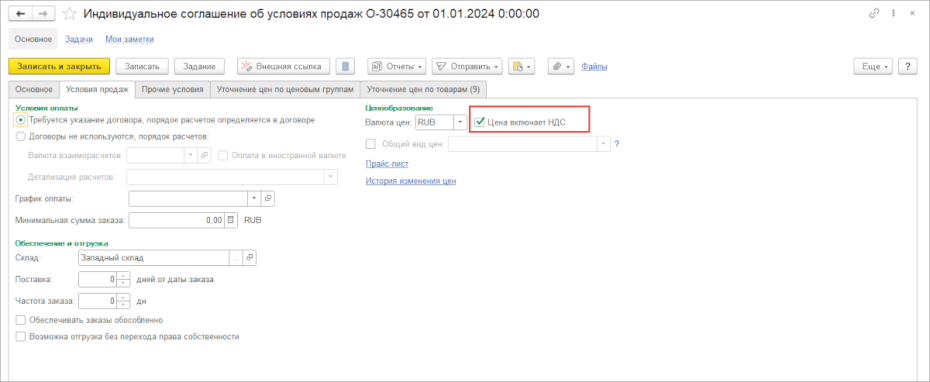Open the Основное navigation section
This screenshot has width=930, height=382.
pos(33,39)
